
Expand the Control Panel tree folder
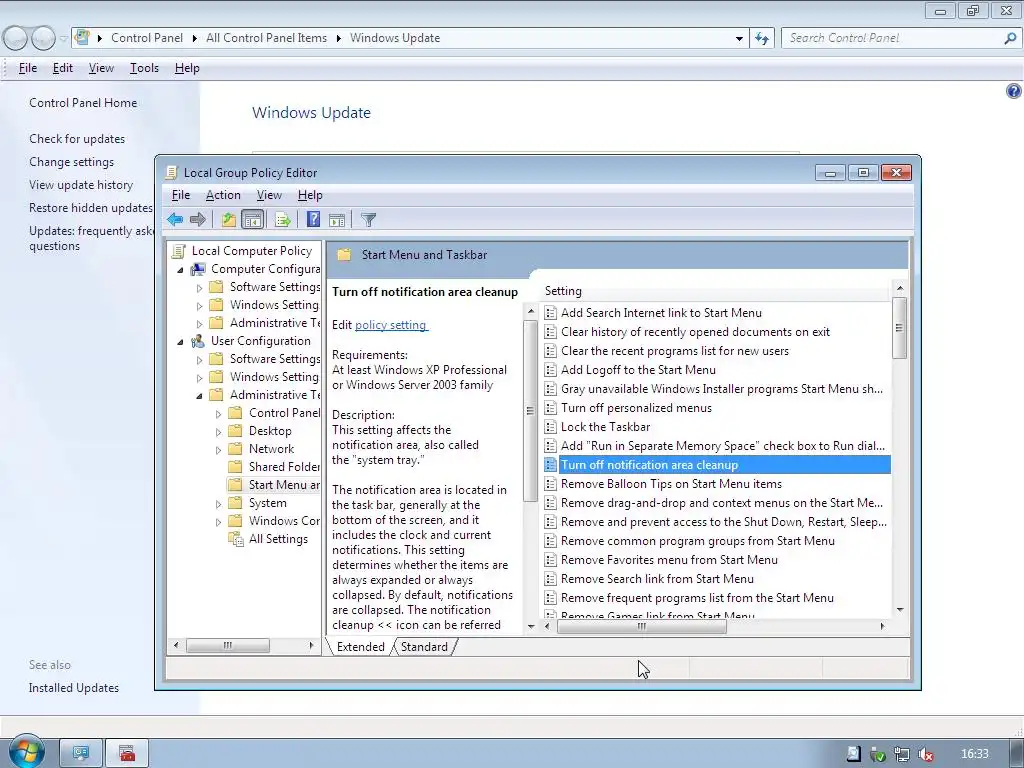[218, 414]
